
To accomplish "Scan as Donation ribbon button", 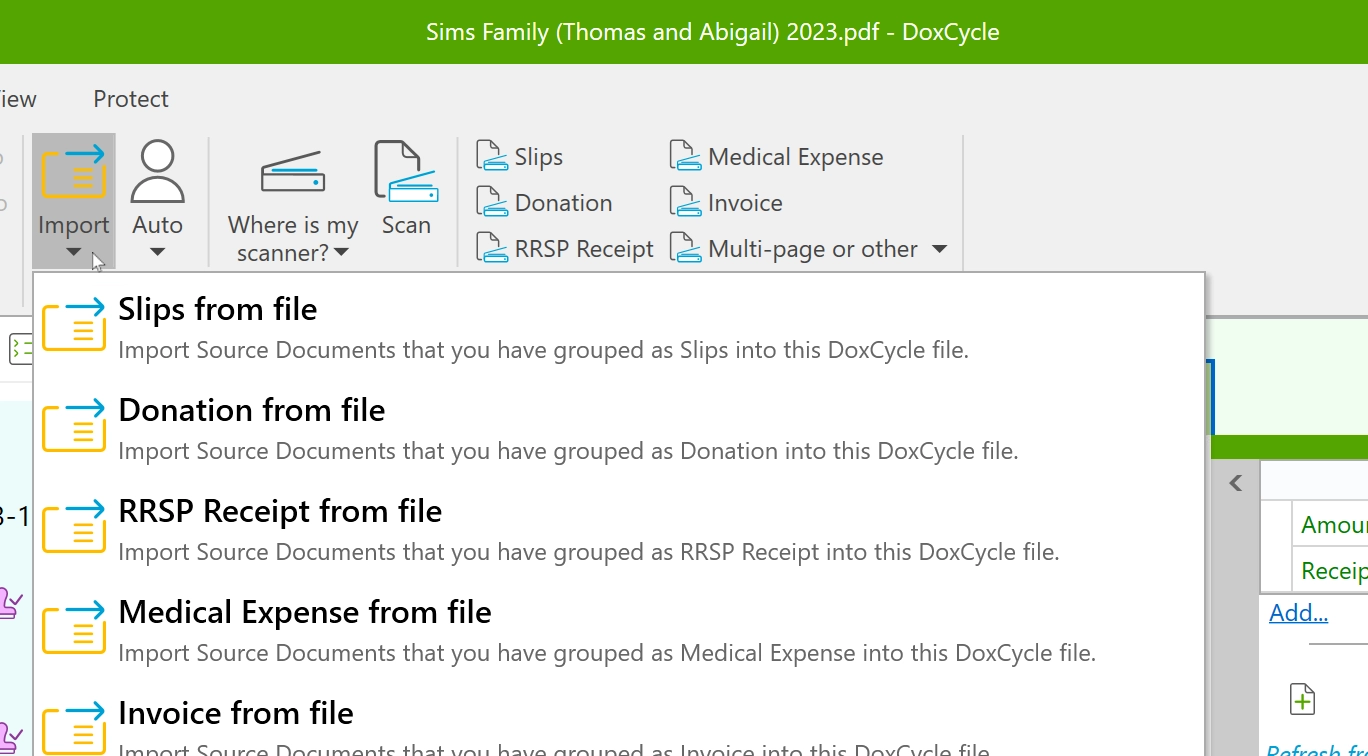I will coord(544,203).
